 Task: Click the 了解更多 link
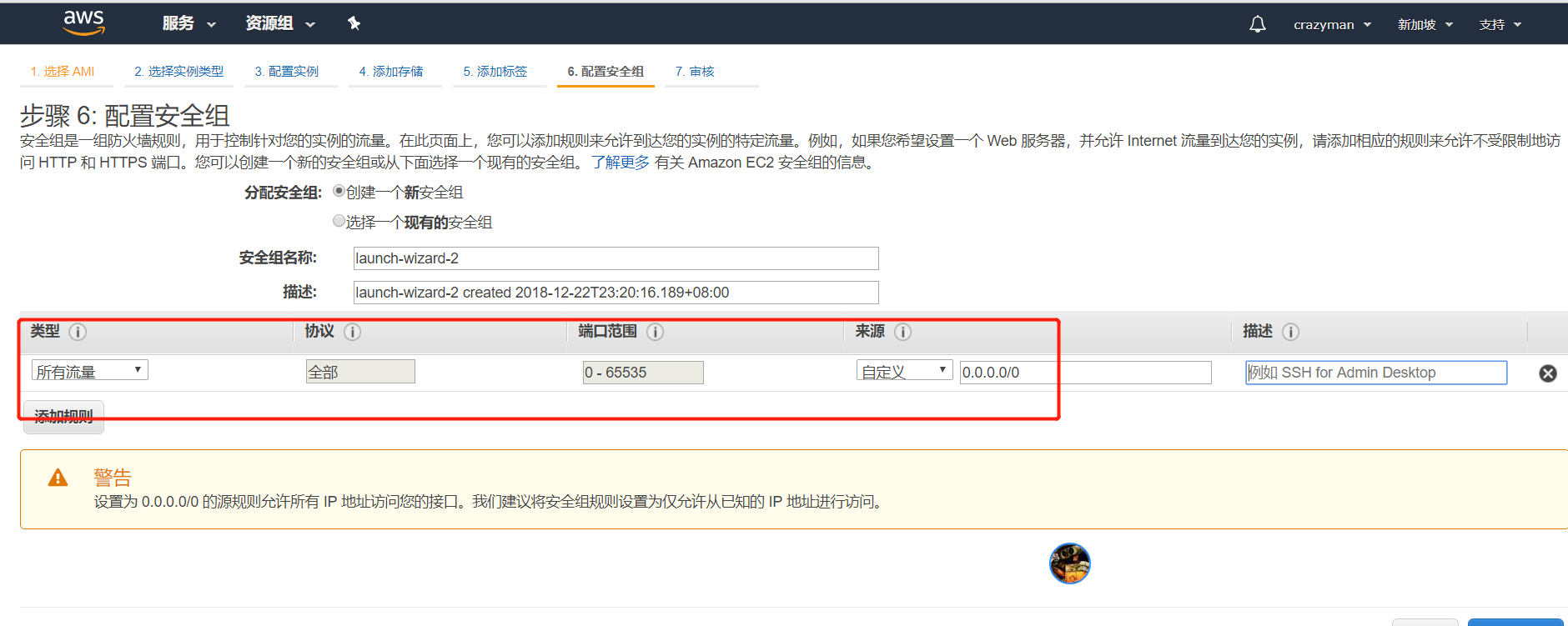[620, 163]
